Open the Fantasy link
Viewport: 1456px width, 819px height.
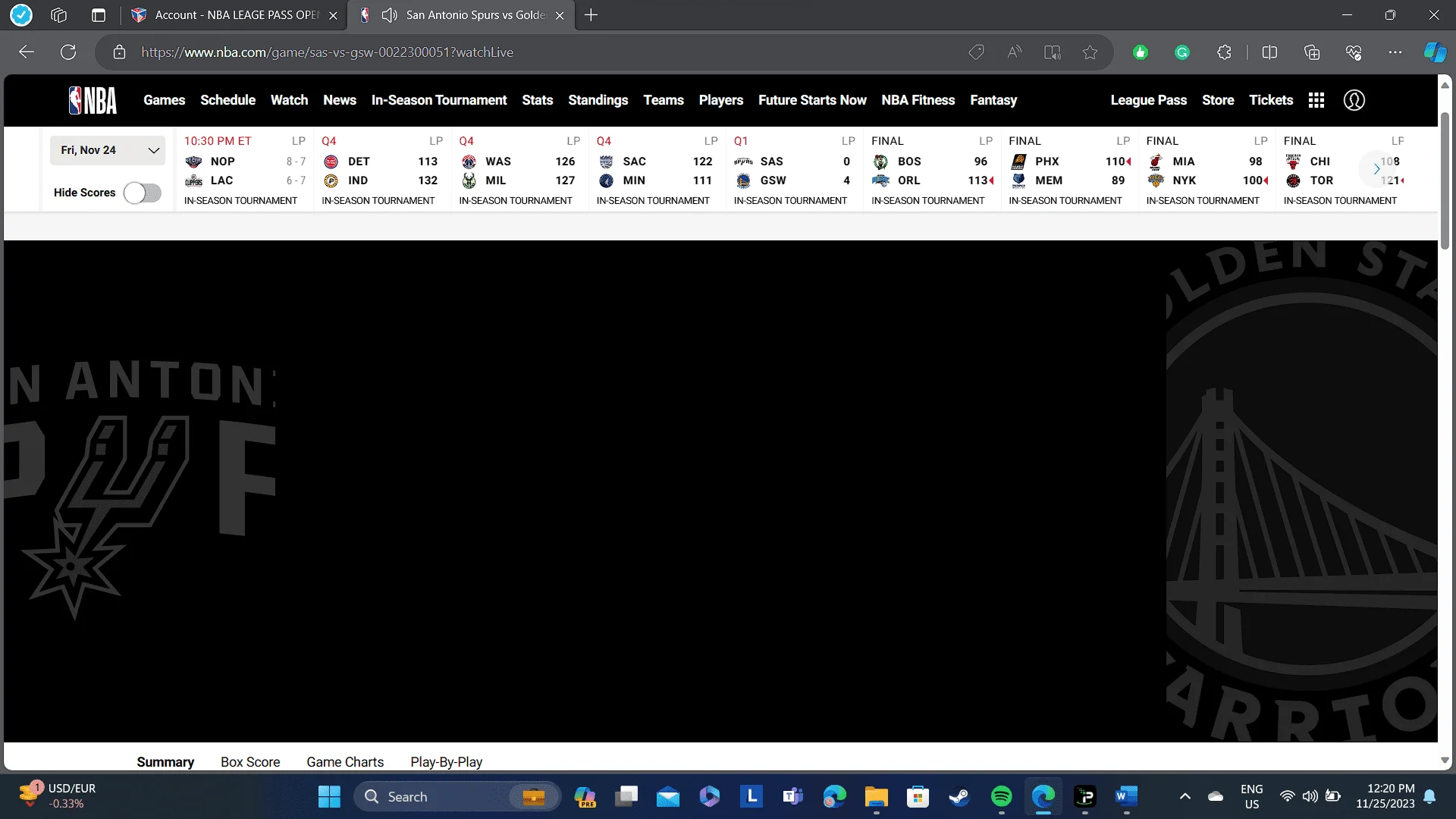993,100
